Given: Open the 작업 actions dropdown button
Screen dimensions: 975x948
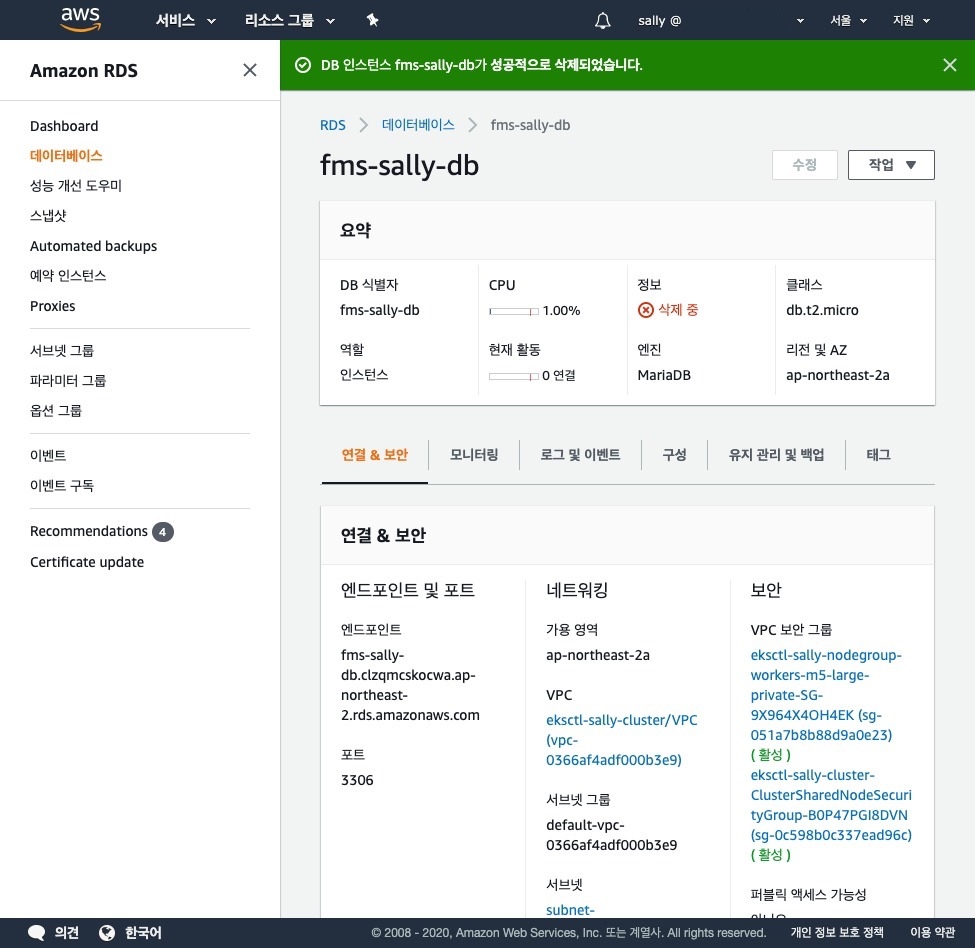Looking at the screenshot, I should (x=890, y=165).
